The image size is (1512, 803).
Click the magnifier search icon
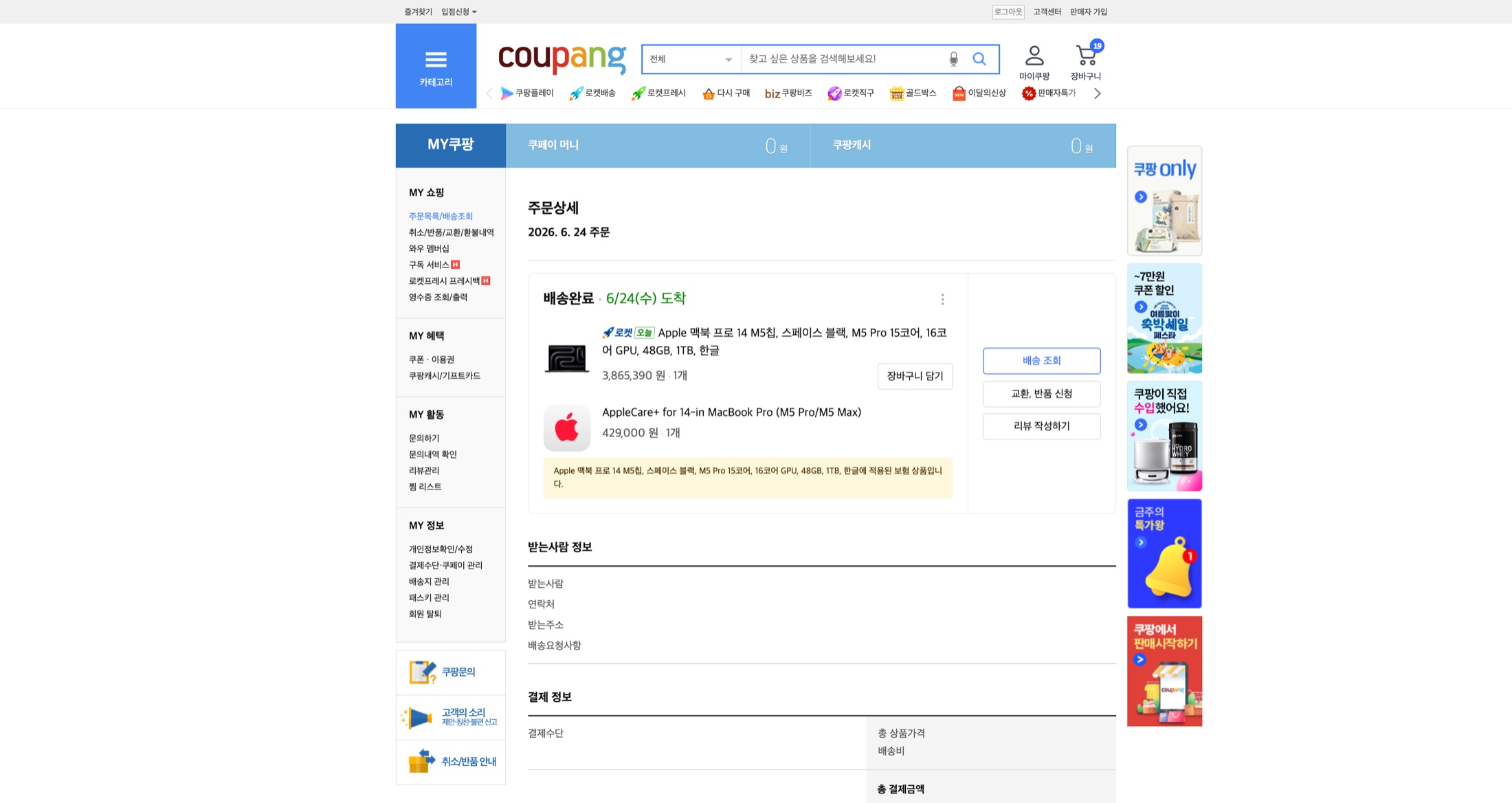pos(979,59)
